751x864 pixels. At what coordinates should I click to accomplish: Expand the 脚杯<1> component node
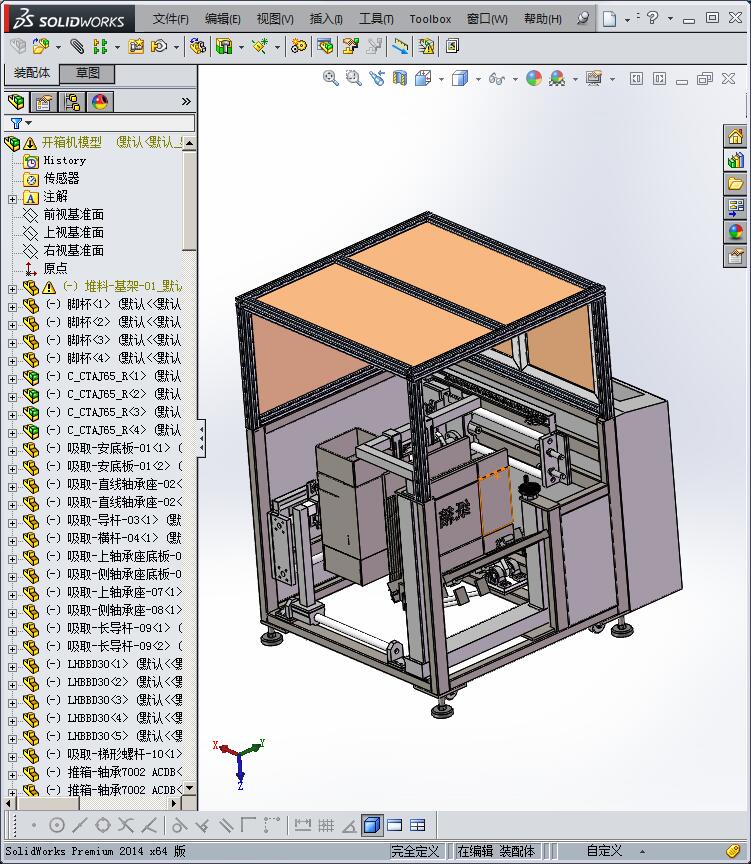tap(13, 307)
